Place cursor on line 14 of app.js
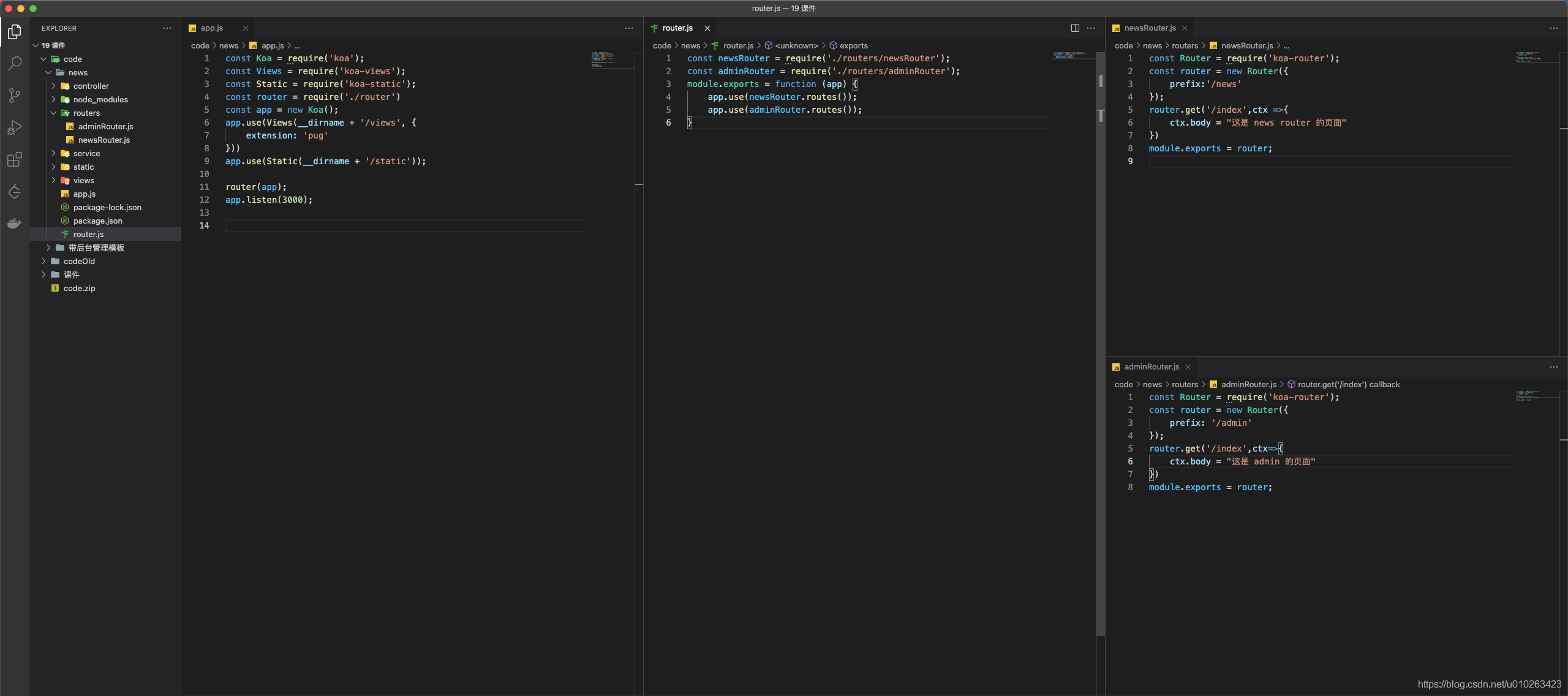The height and width of the screenshot is (696, 1568). click(405, 225)
